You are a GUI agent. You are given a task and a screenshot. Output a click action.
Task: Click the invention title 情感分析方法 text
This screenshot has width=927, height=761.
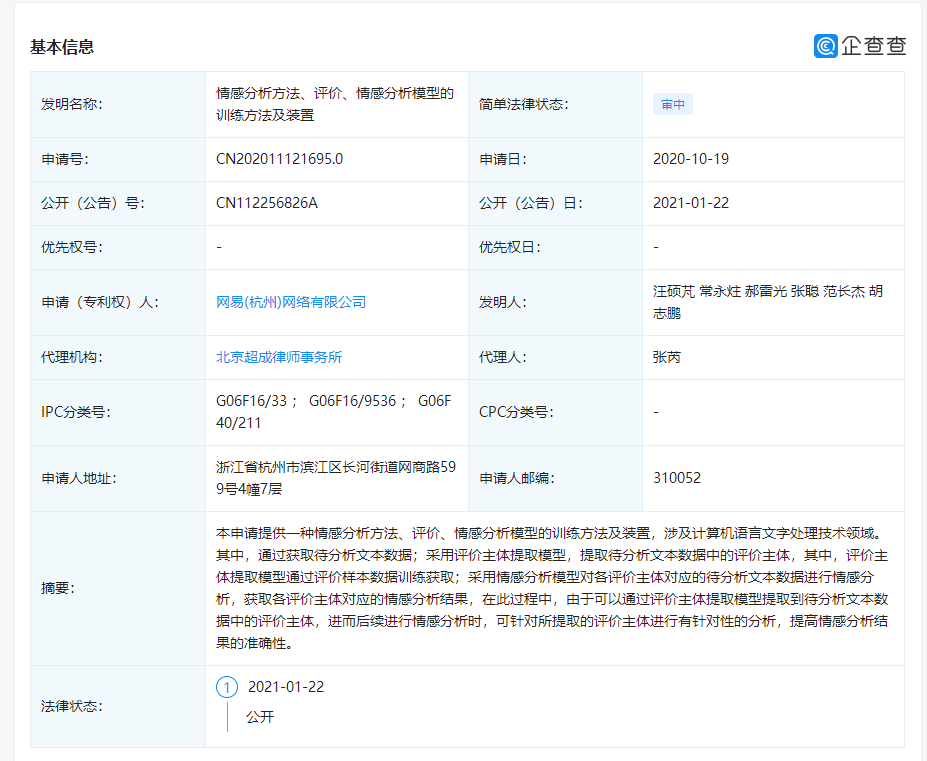pyautogui.click(x=335, y=104)
